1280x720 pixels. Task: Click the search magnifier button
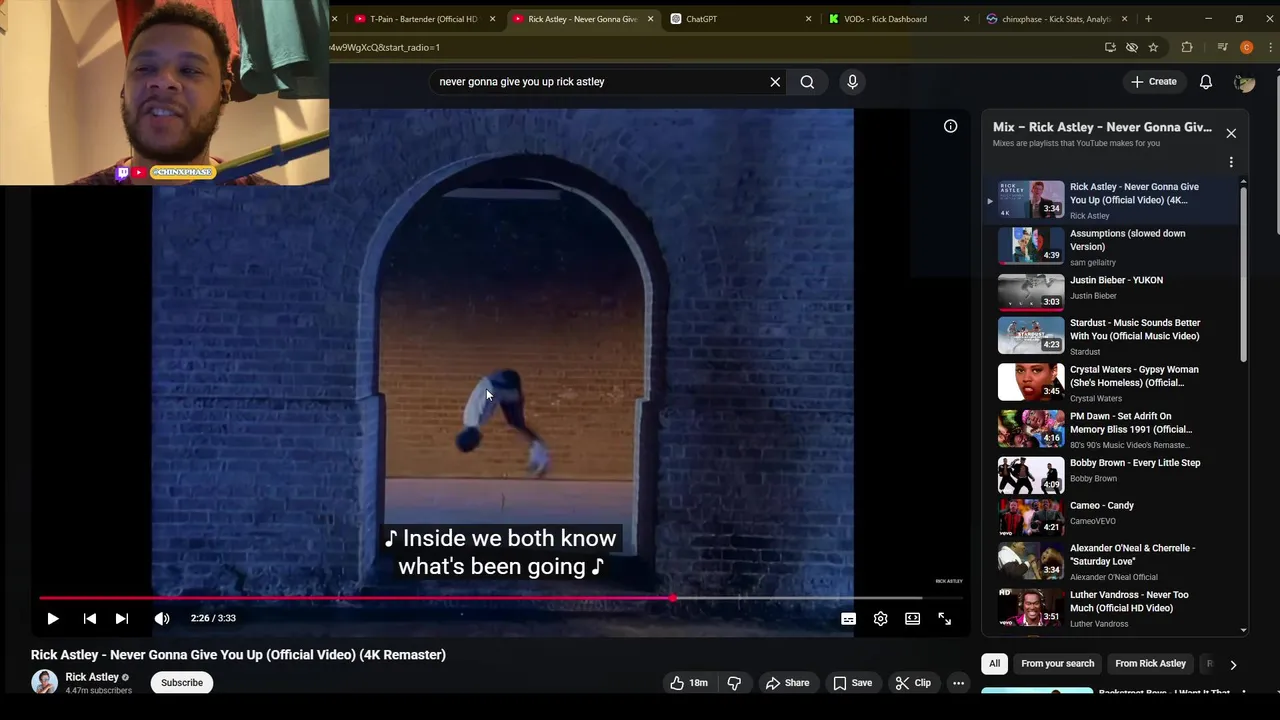[807, 82]
